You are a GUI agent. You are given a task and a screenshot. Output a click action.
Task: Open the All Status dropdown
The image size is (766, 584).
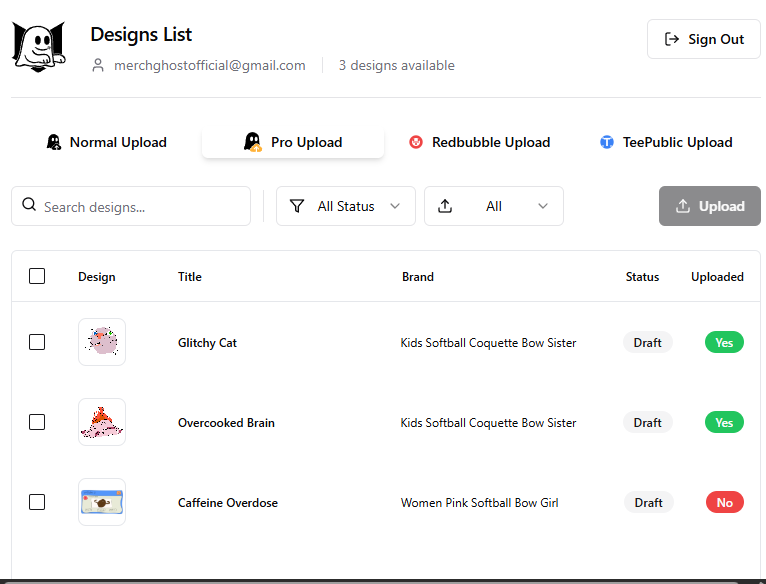pyautogui.click(x=346, y=206)
